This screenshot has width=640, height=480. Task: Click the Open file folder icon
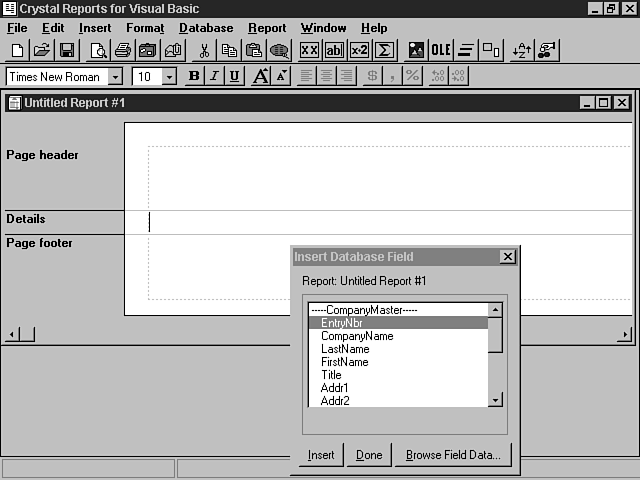click(42, 50)
